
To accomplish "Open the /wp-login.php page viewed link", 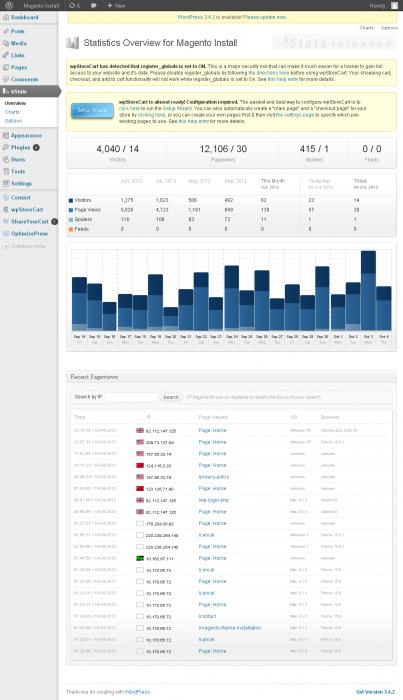I will 213,500.
